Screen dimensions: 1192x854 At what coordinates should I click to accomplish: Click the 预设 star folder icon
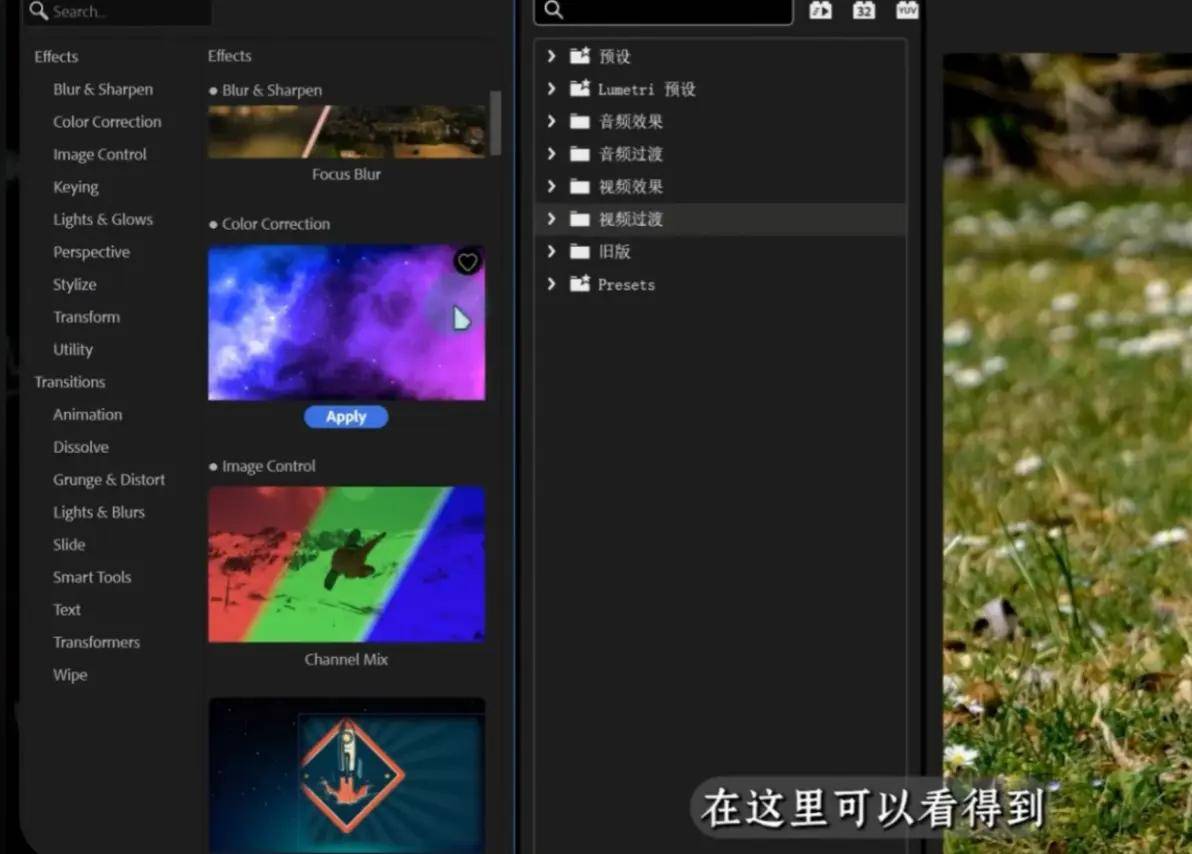580,57
